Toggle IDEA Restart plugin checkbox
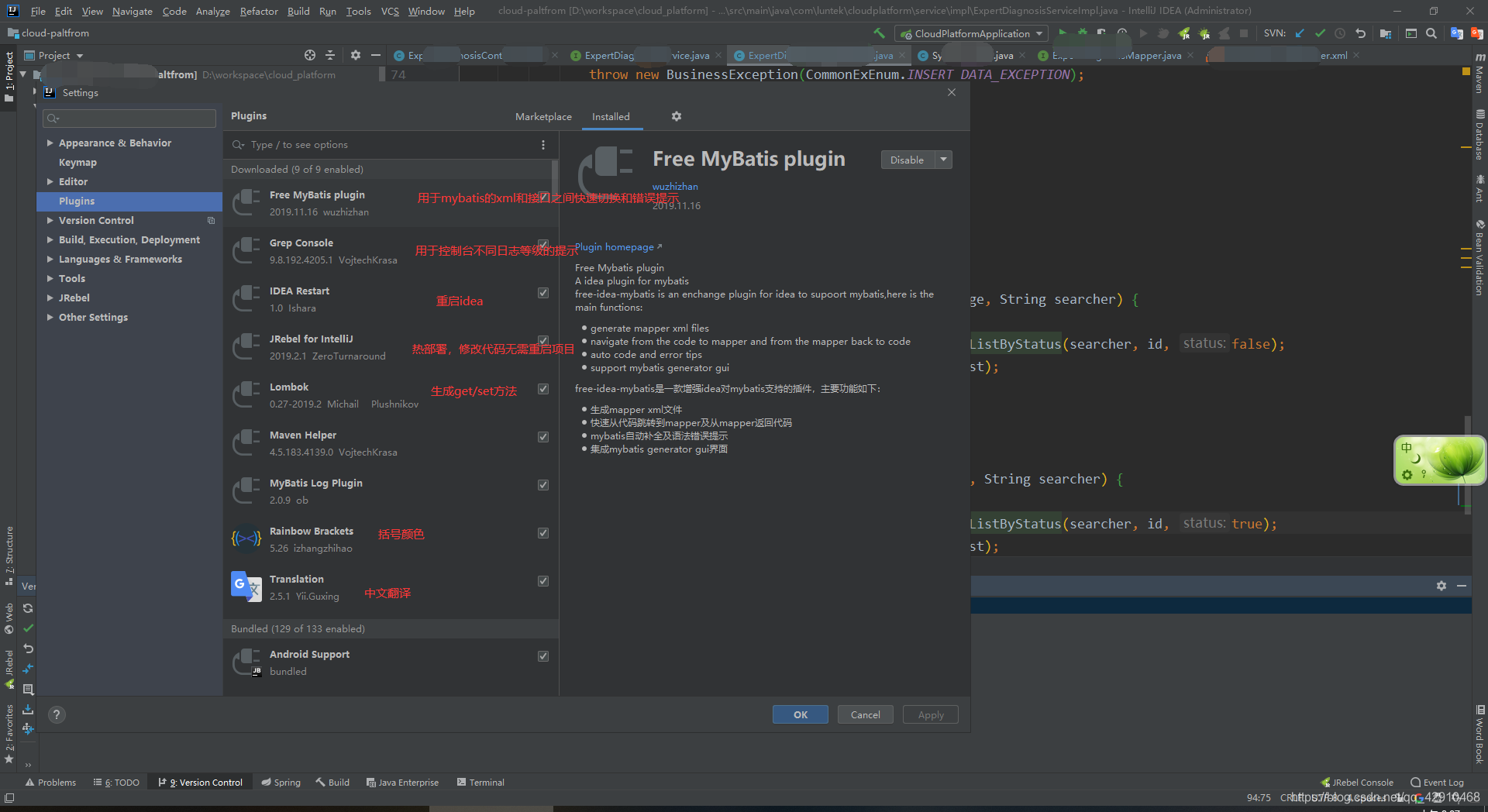Viewport: 1488px width, 812px height. [543, 293]
